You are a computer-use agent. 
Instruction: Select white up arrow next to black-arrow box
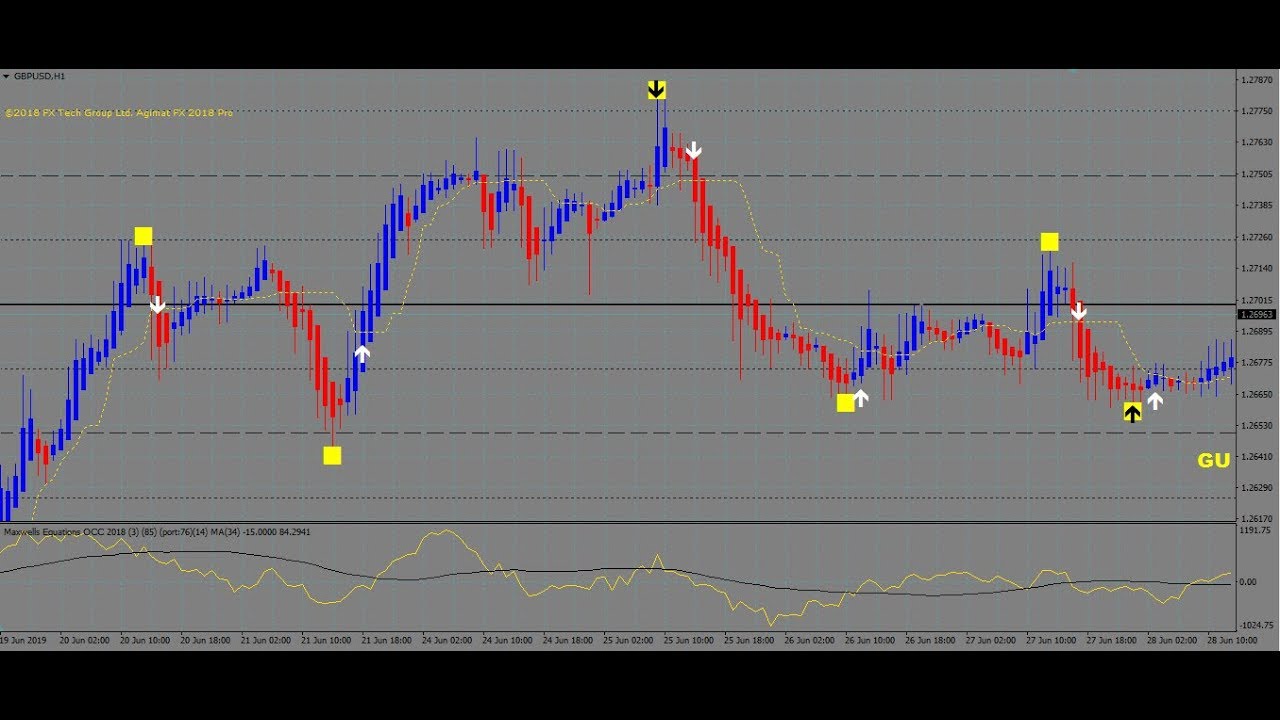(x=1155, y=401)
